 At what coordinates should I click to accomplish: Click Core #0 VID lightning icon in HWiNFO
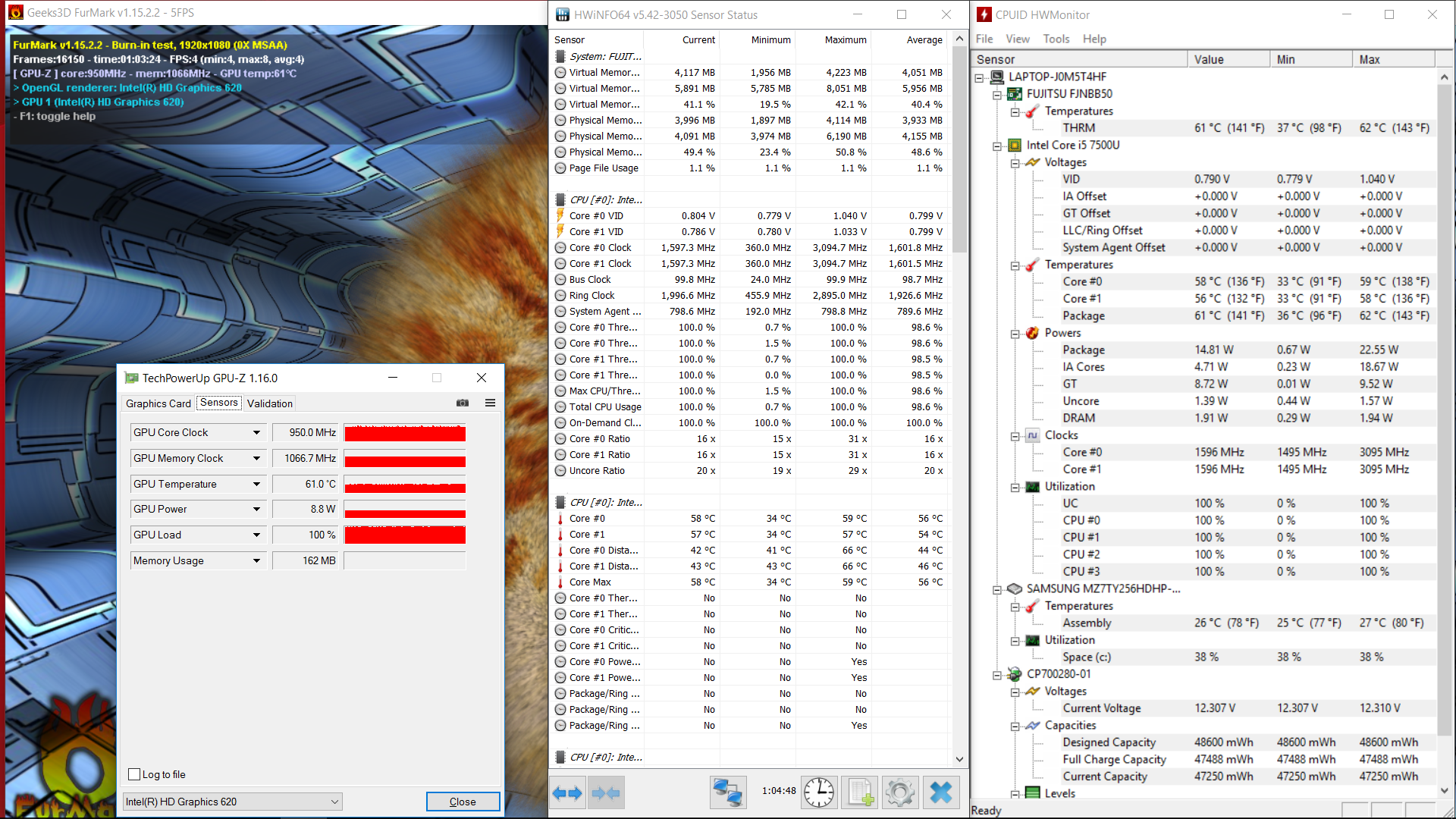pos(560,215)
